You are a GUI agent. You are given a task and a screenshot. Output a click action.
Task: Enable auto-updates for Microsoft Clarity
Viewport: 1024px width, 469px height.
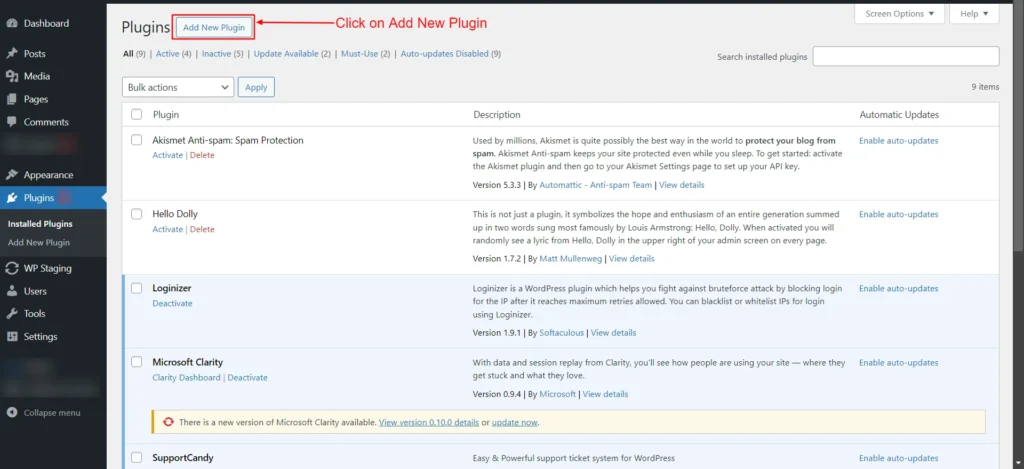[x=899, y=363]
